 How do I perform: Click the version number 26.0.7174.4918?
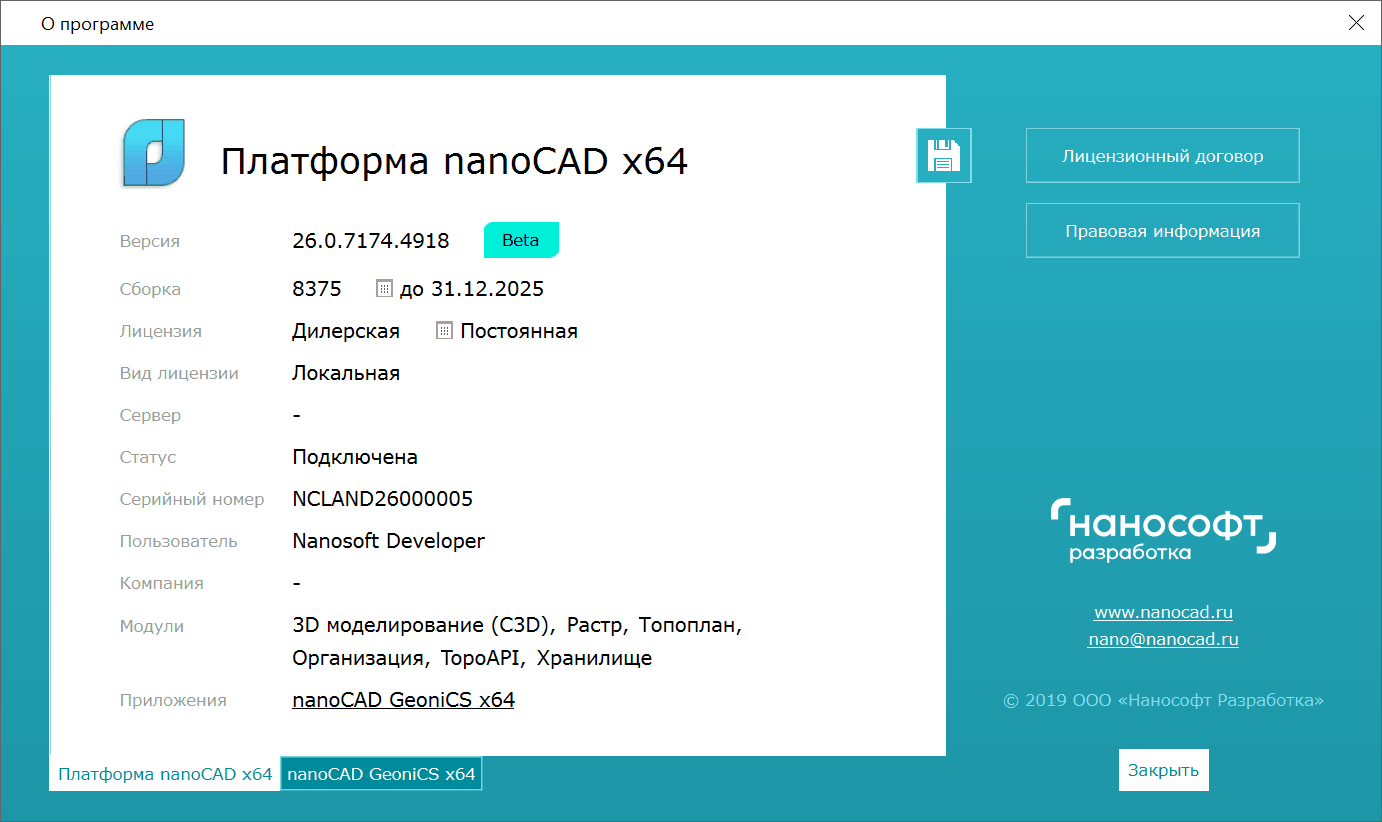click(x=369, y=240)
